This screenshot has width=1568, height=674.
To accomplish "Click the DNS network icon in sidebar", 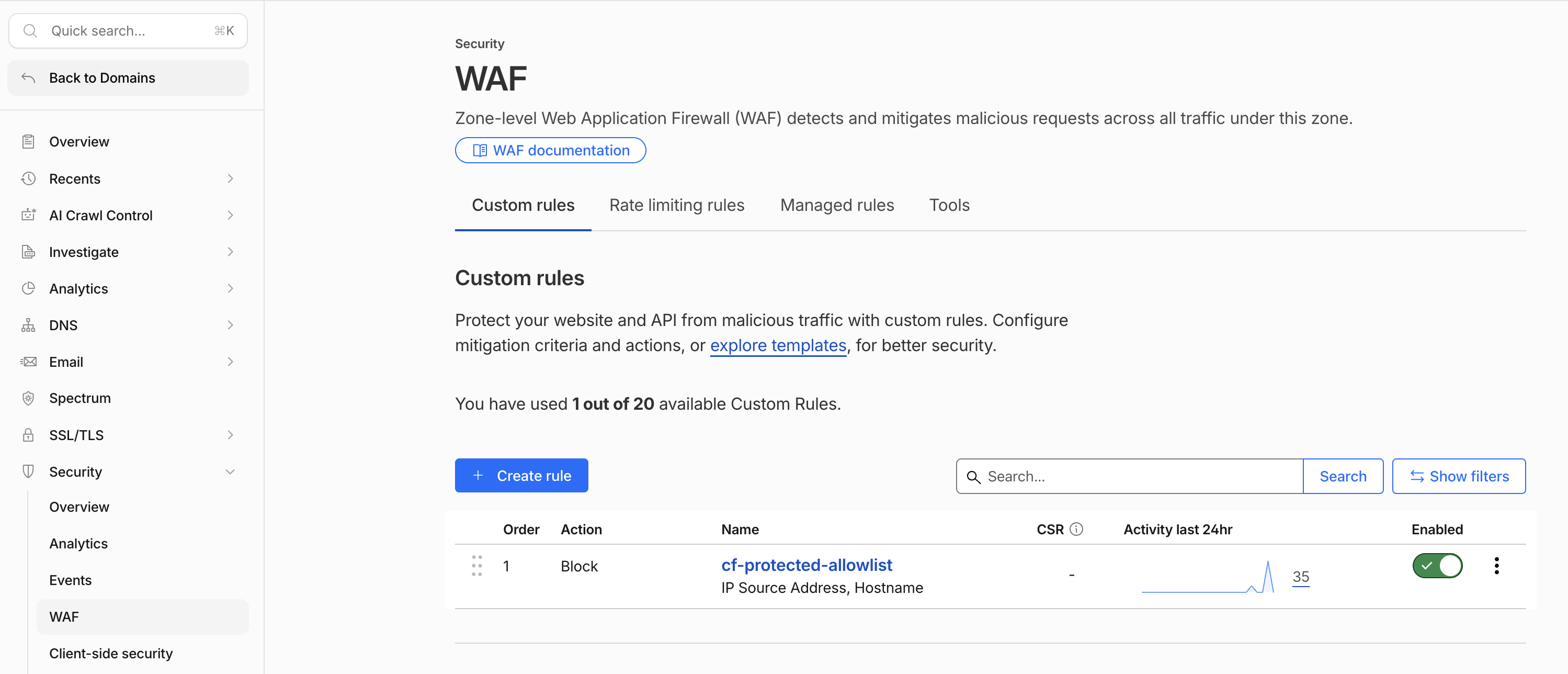I will [x=28, y=325].
